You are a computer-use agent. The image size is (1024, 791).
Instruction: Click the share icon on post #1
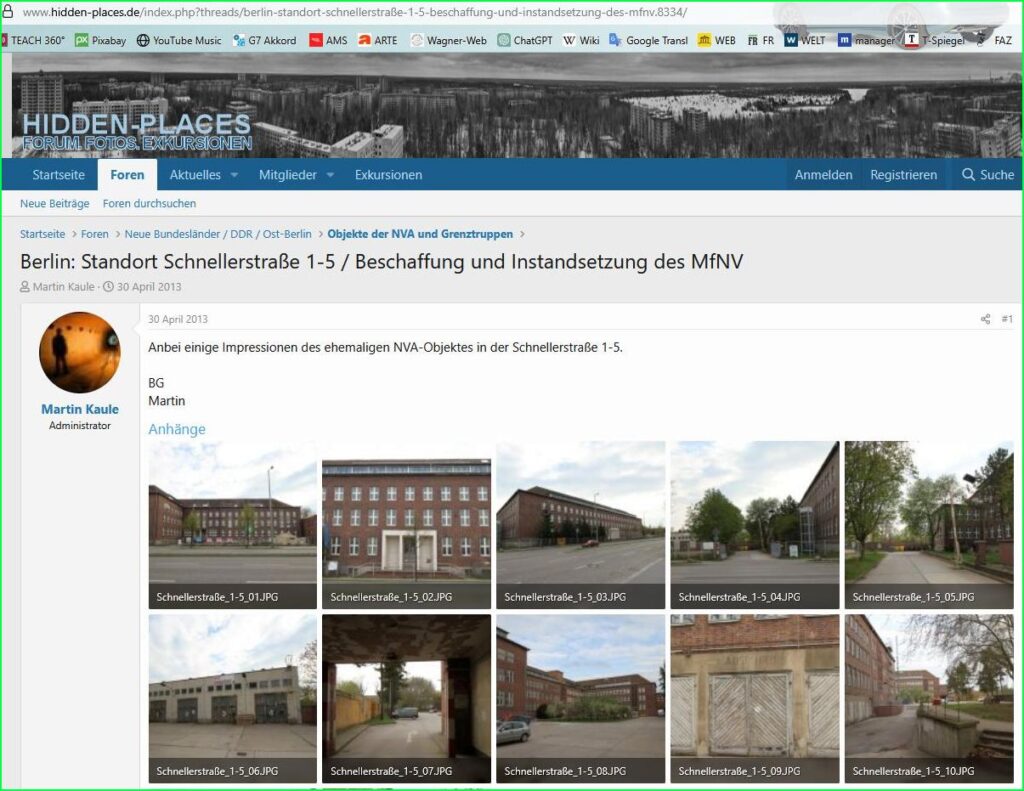coord(985,319)
